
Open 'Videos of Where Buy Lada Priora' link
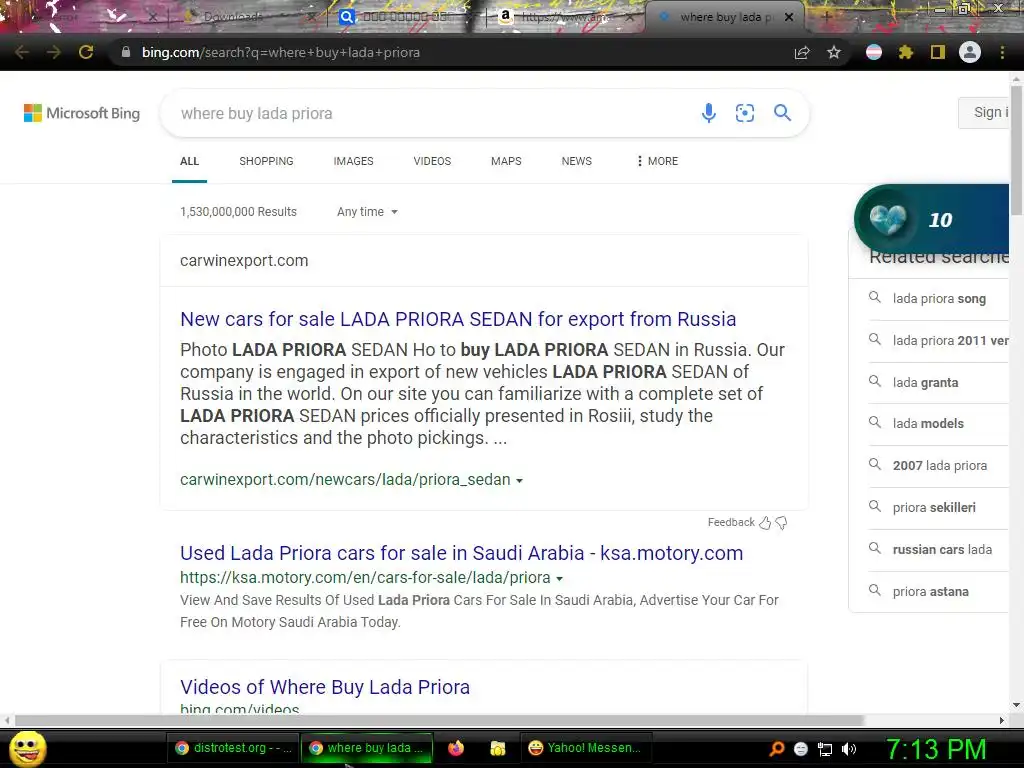coord(325,686)
